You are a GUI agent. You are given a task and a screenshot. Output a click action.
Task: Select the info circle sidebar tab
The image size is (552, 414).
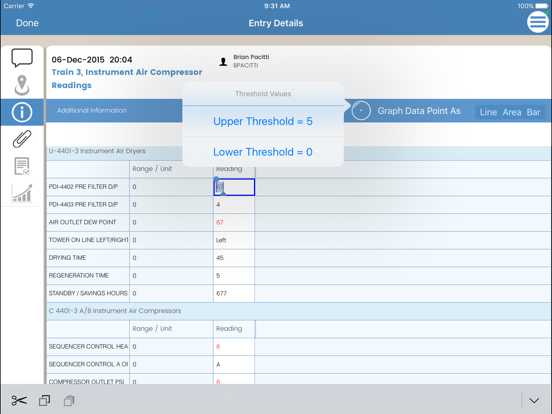tap(22, 112)
